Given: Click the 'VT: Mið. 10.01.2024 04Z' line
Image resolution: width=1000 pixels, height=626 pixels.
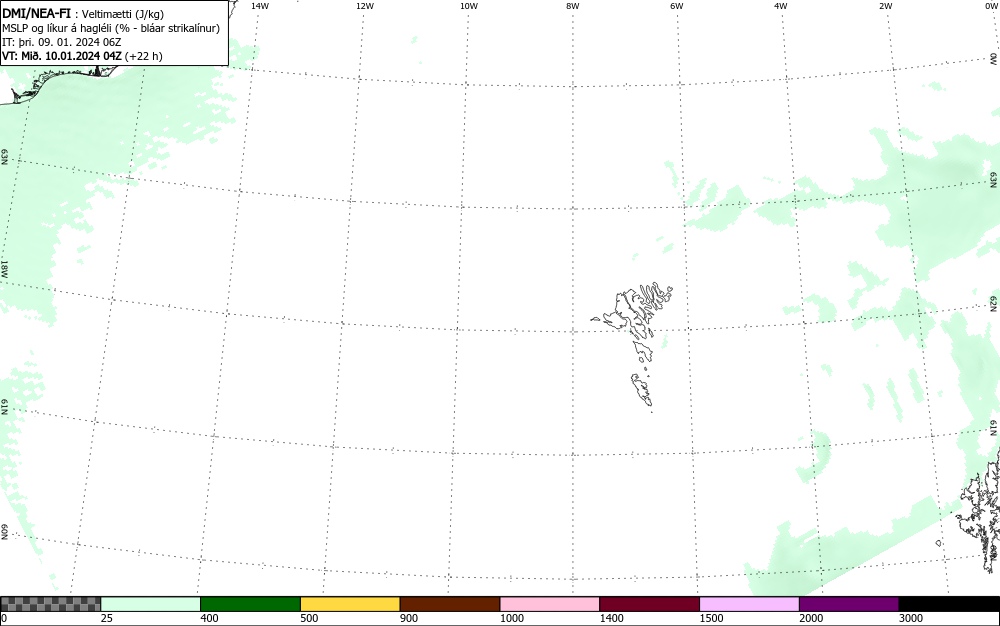Looking at the screenshot, I should coord(62,56).
